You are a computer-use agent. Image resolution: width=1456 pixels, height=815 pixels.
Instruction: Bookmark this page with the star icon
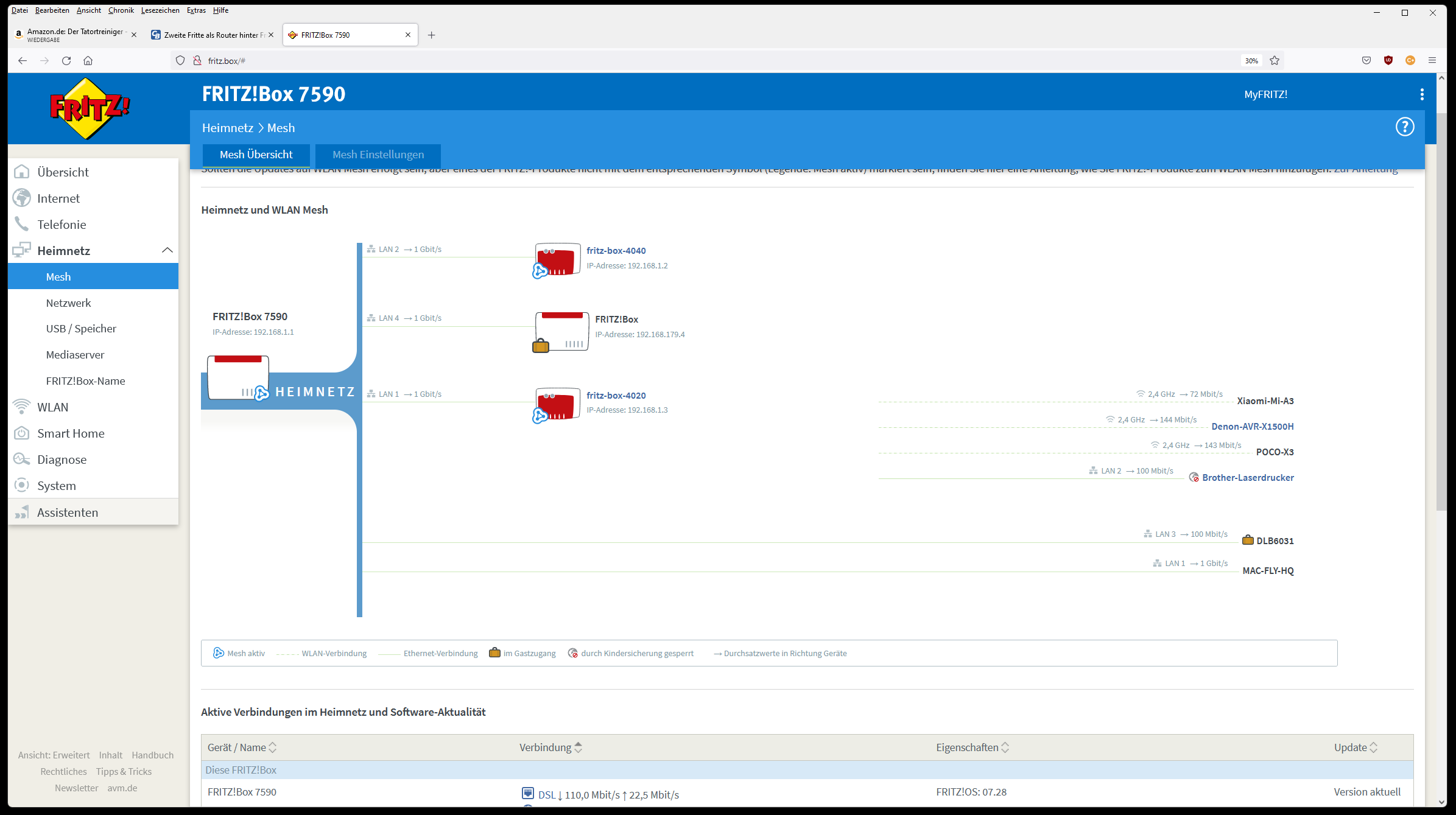coord(1275,61)
